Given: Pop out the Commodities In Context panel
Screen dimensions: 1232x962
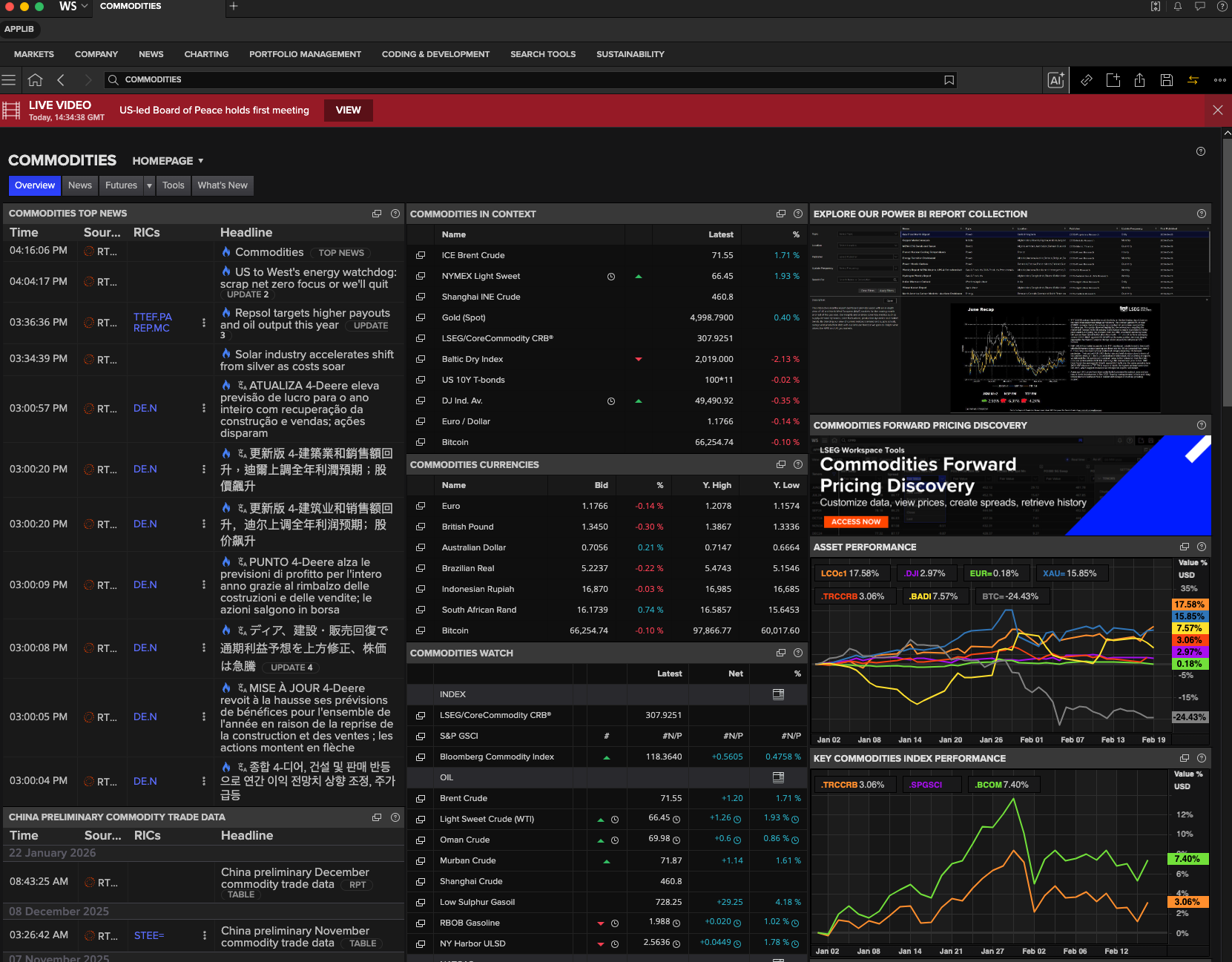Looking at the screenshot, I should click(x=781, y=214).
